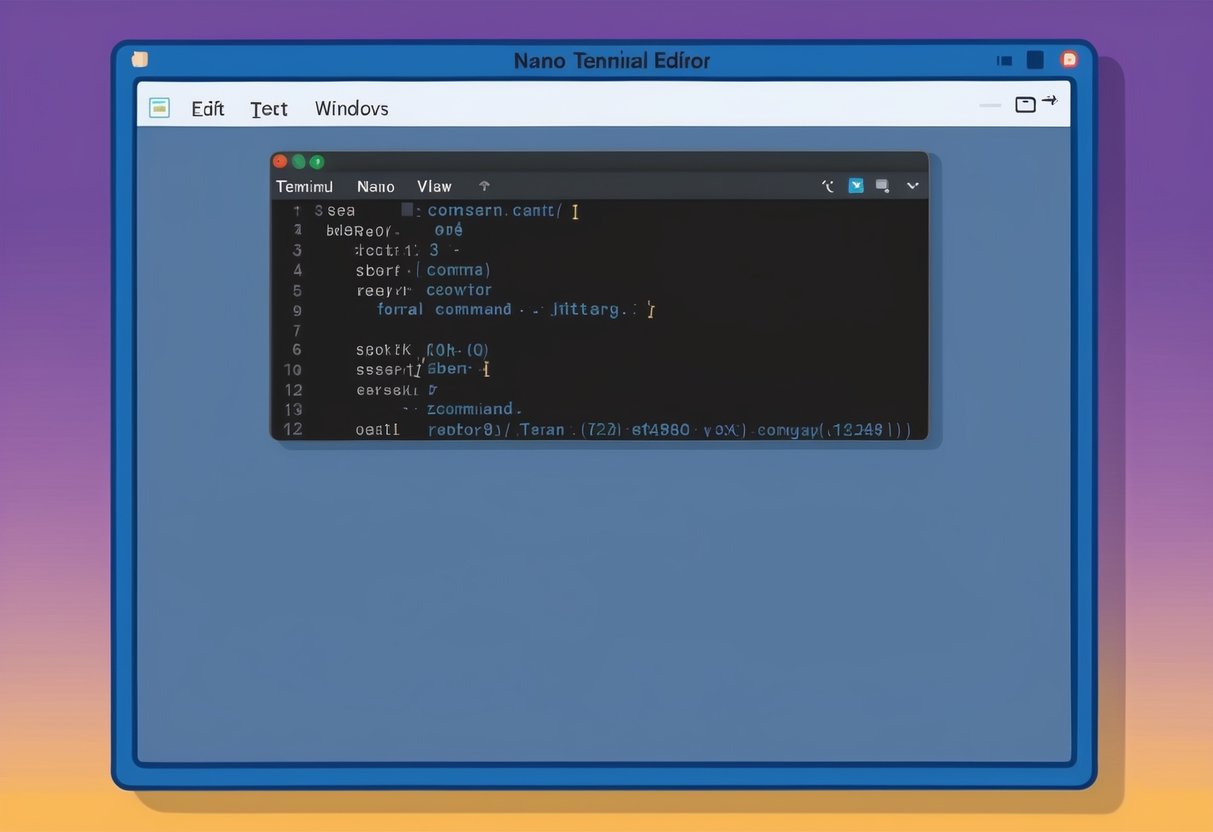
Task: Open the View menu in the terminal window
Action: pos(434,186)
